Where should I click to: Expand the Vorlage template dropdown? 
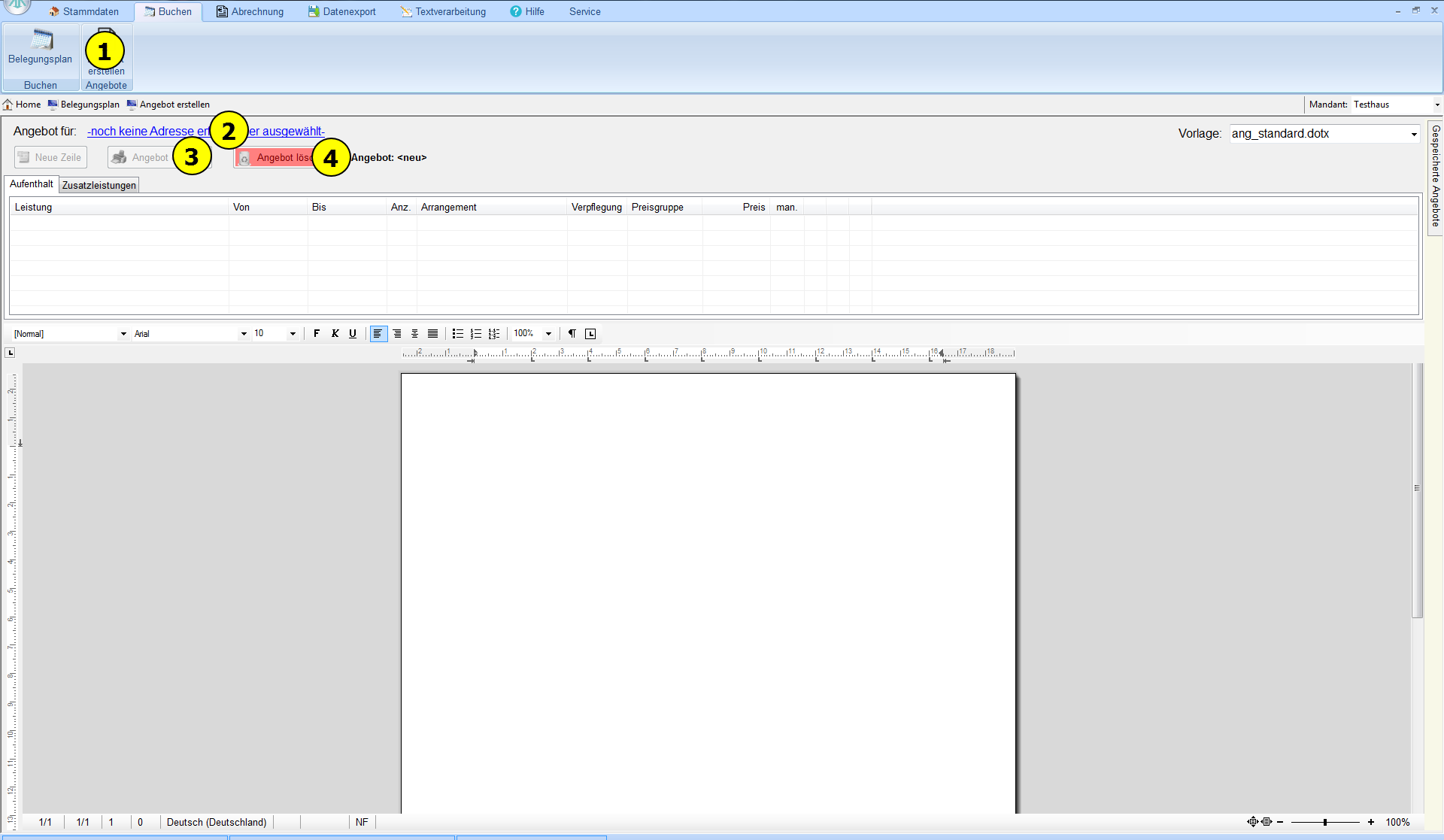[x=1414, y=134]
